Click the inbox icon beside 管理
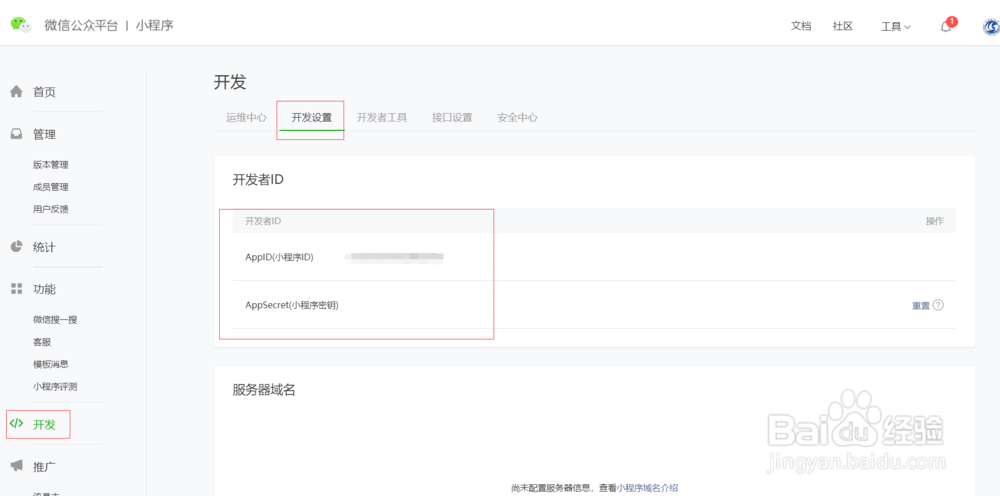 [x=17, y=135]
